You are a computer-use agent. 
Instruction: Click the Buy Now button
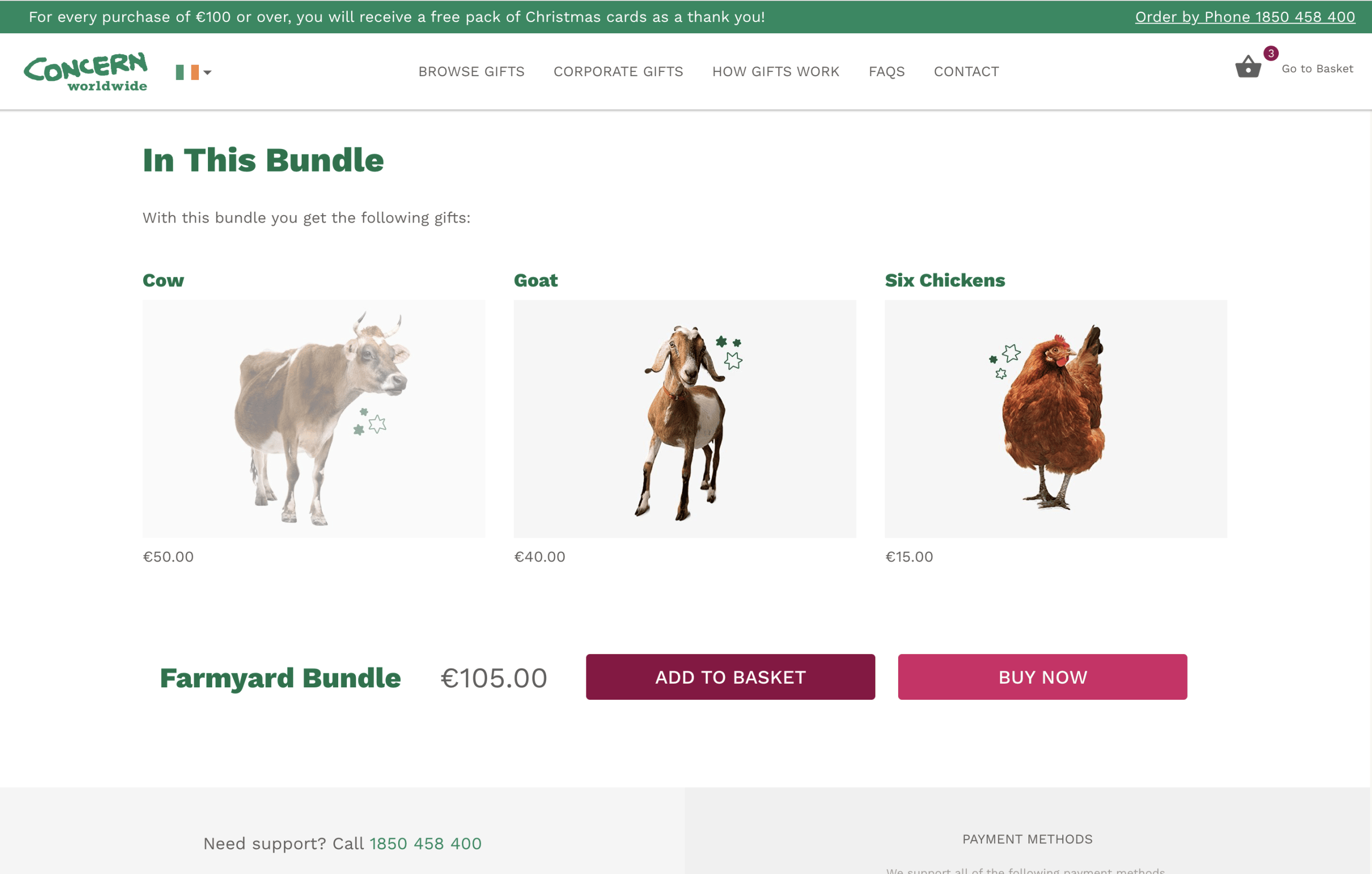tap(1043, 677)
